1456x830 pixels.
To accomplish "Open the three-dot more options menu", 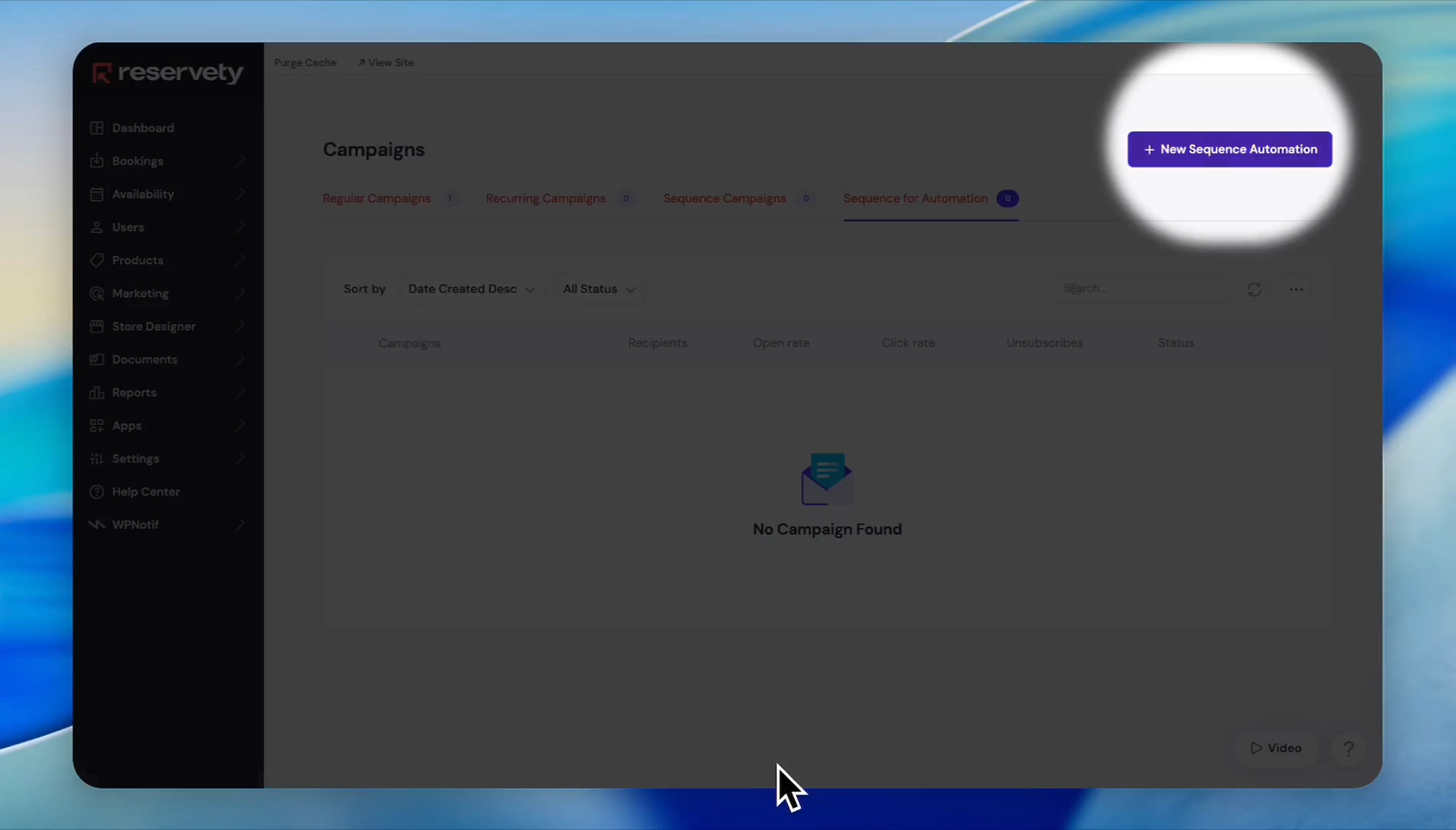I will click(x=1296, y=289).
